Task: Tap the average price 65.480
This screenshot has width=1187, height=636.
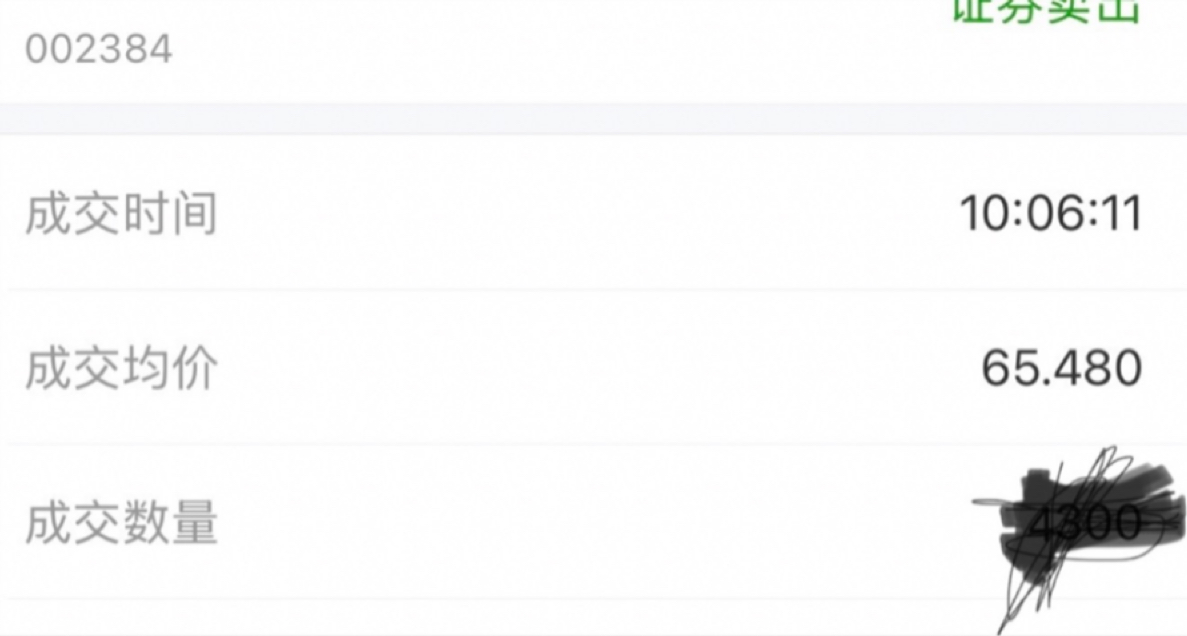Action: click(1061, 368)
